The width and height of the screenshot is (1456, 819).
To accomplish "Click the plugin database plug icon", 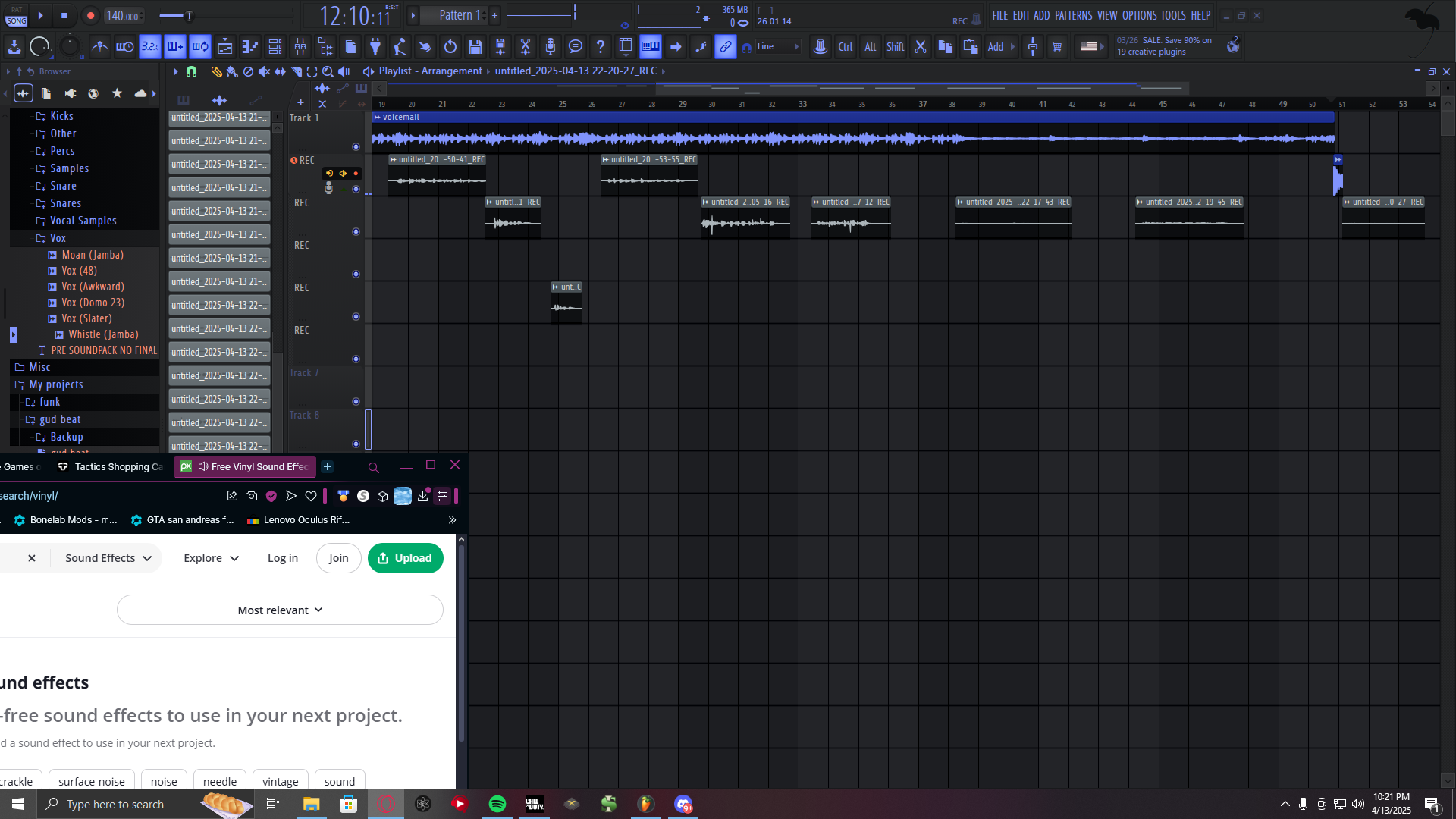I will point(375,47).
